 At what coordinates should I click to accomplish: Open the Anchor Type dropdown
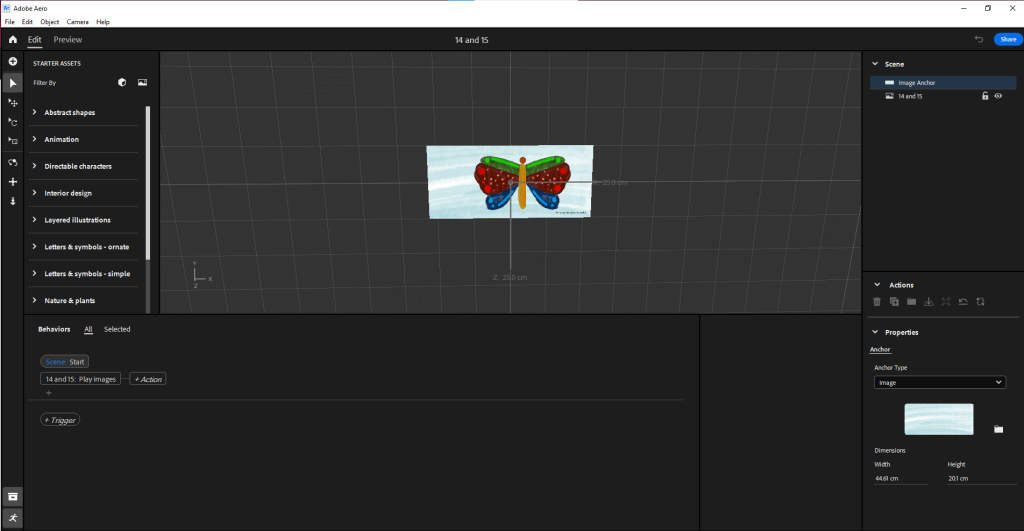(x=939, y=382)
